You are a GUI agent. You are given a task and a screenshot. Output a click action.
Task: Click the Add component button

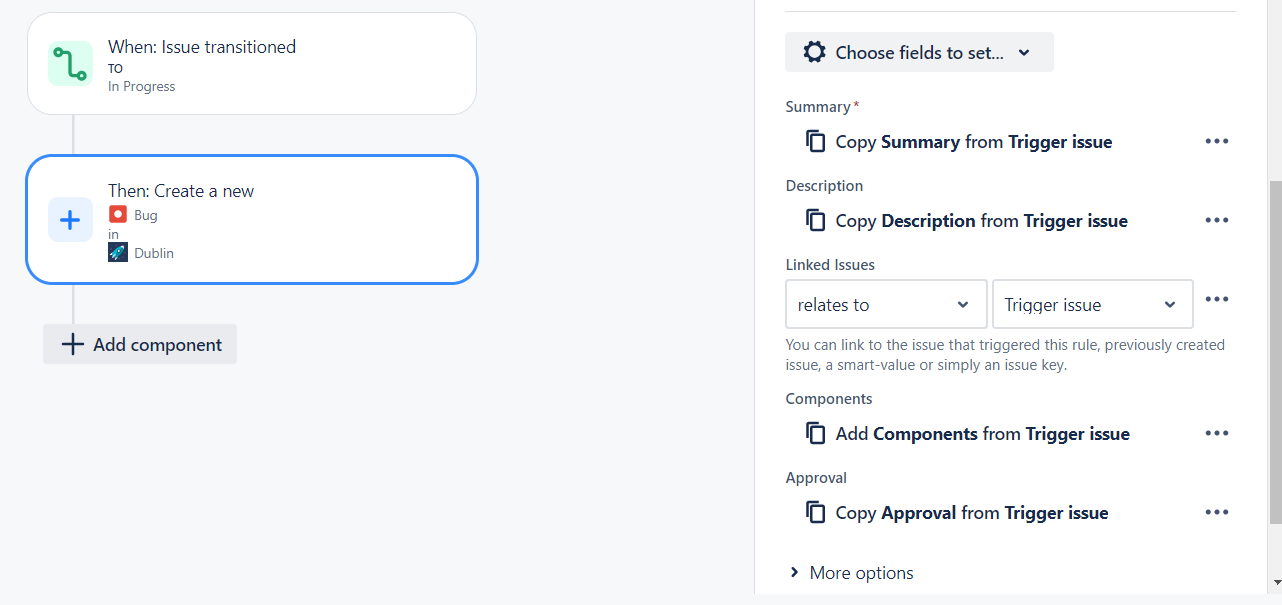click(140, 344)
